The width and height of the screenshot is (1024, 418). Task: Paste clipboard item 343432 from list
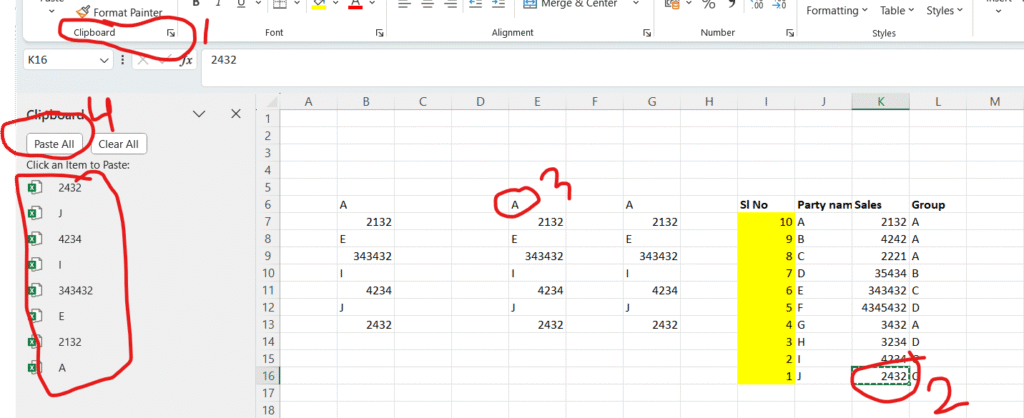76,291
